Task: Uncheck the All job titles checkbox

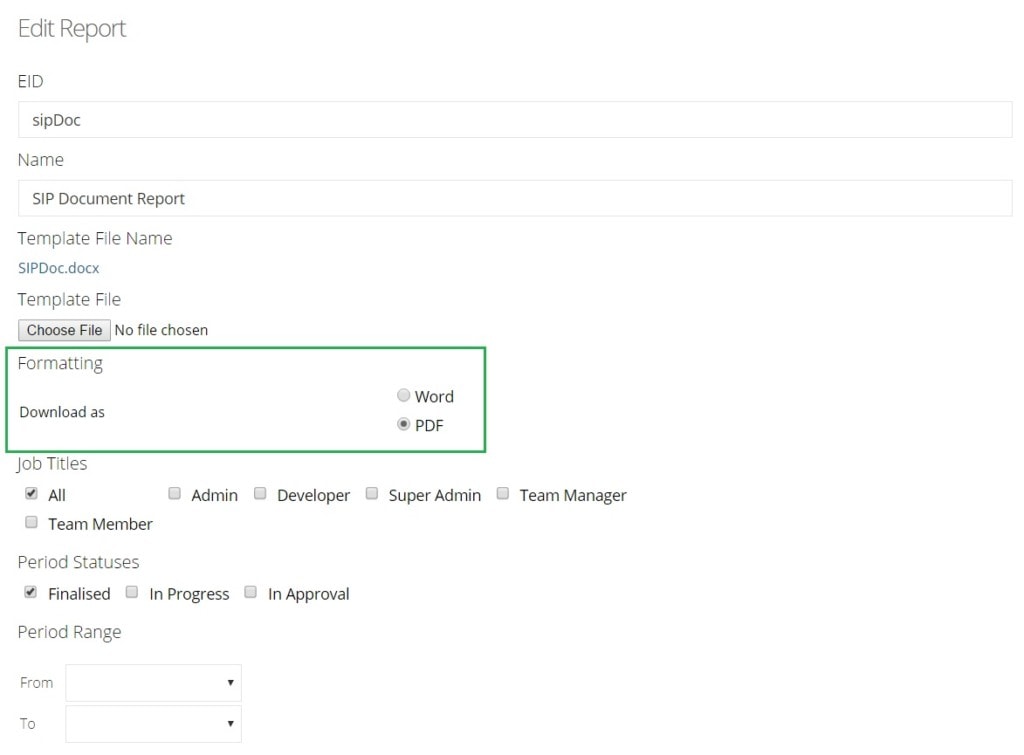Action: (31, 493)
